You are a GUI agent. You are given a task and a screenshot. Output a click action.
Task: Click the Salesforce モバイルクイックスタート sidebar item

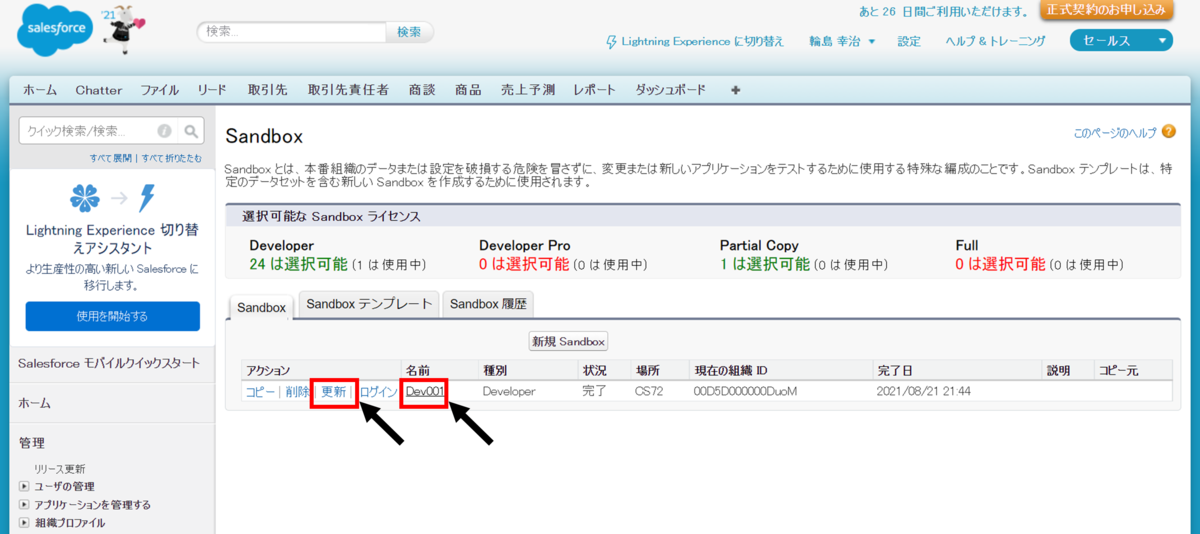tap(109, 363)
